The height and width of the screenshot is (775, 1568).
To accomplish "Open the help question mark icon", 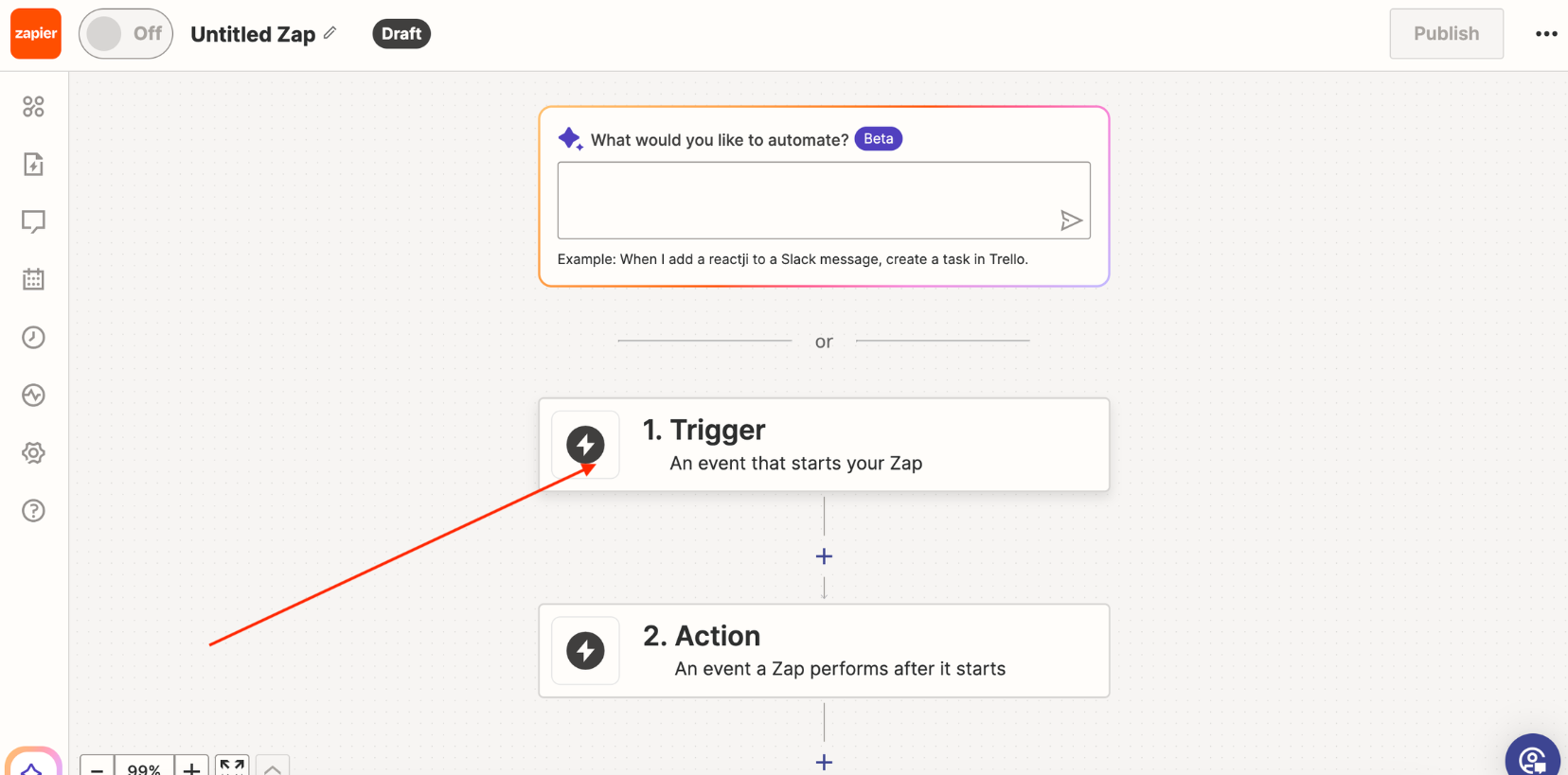I will pyautogui.click(x=33, y=511).
